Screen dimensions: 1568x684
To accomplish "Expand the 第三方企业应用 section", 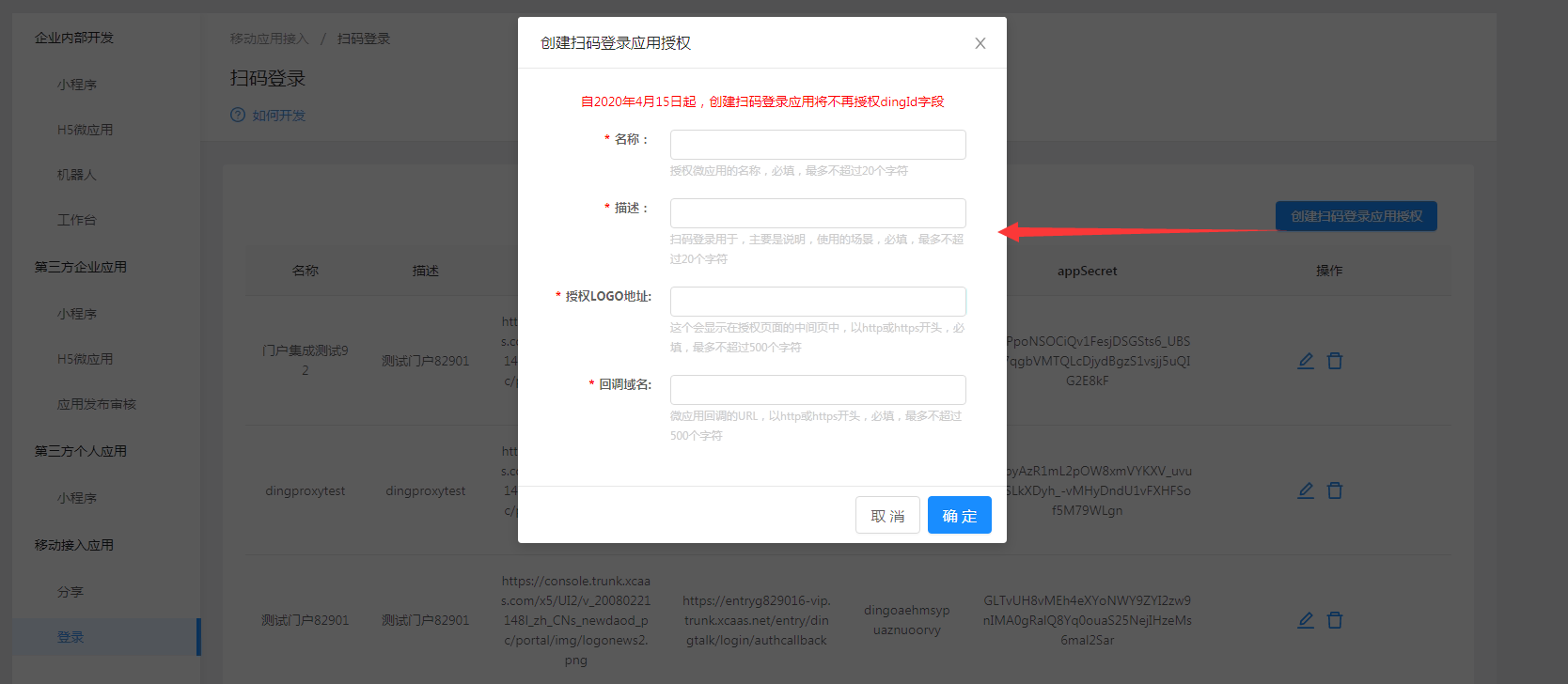I will 81,267.
